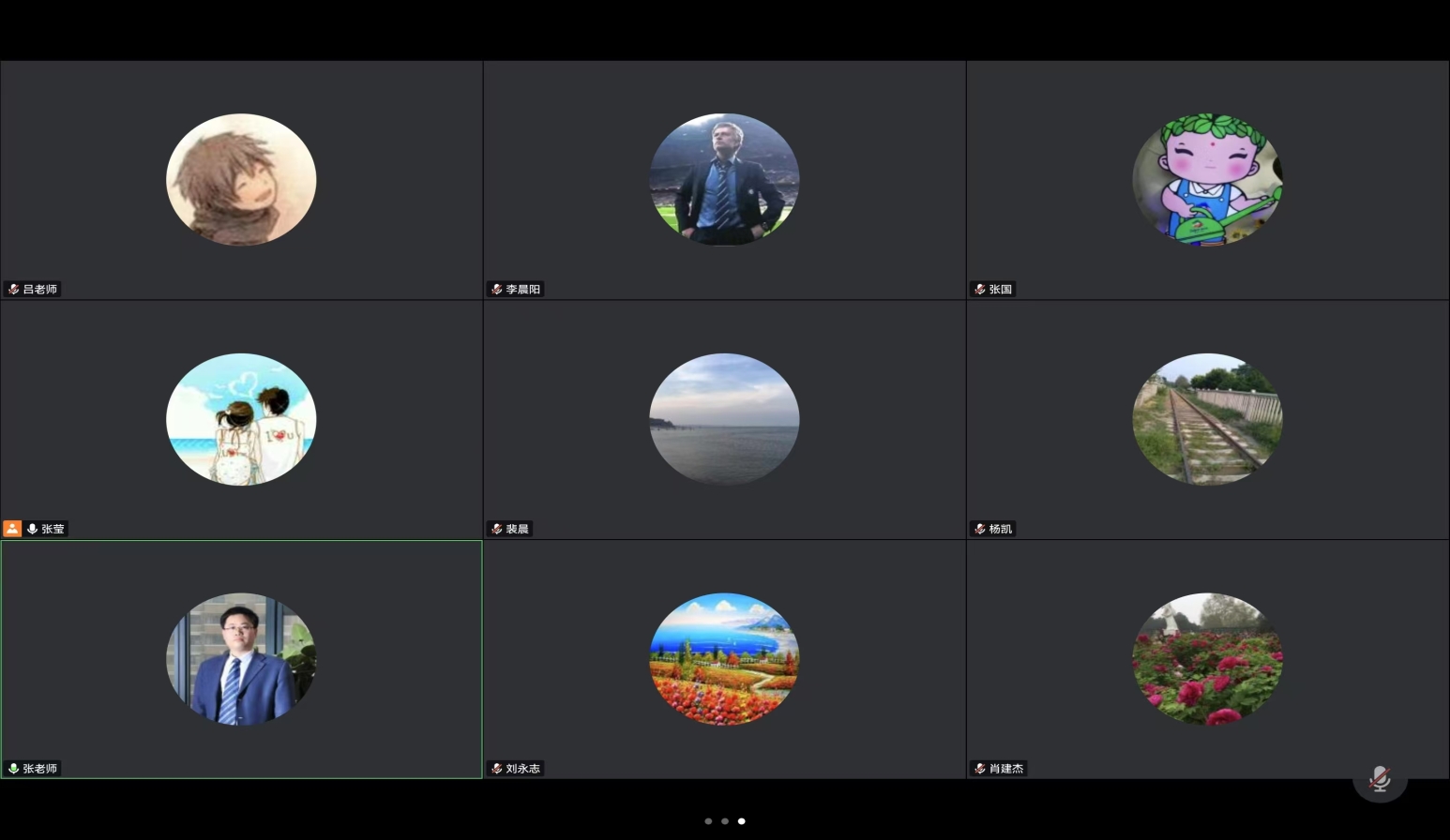
Task: Click the 刘永志 name label
Action: point(523,769)
